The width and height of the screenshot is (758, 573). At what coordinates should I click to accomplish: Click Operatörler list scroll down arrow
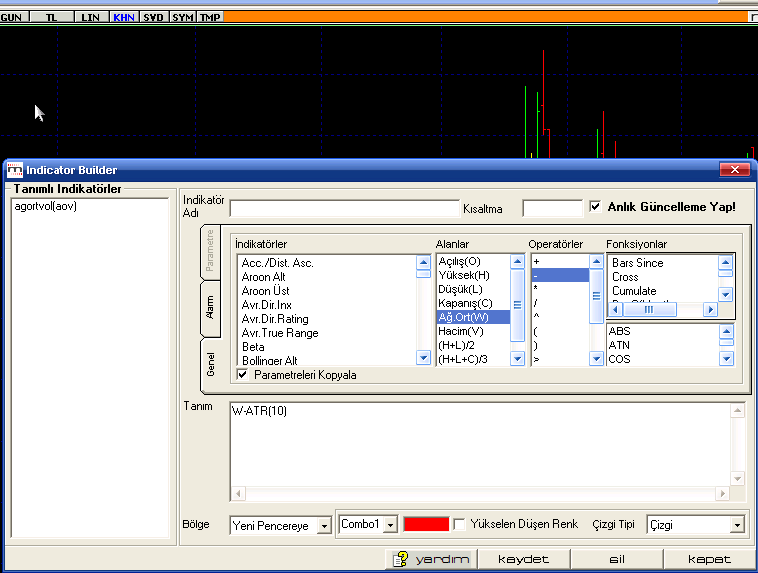[596, 358]
